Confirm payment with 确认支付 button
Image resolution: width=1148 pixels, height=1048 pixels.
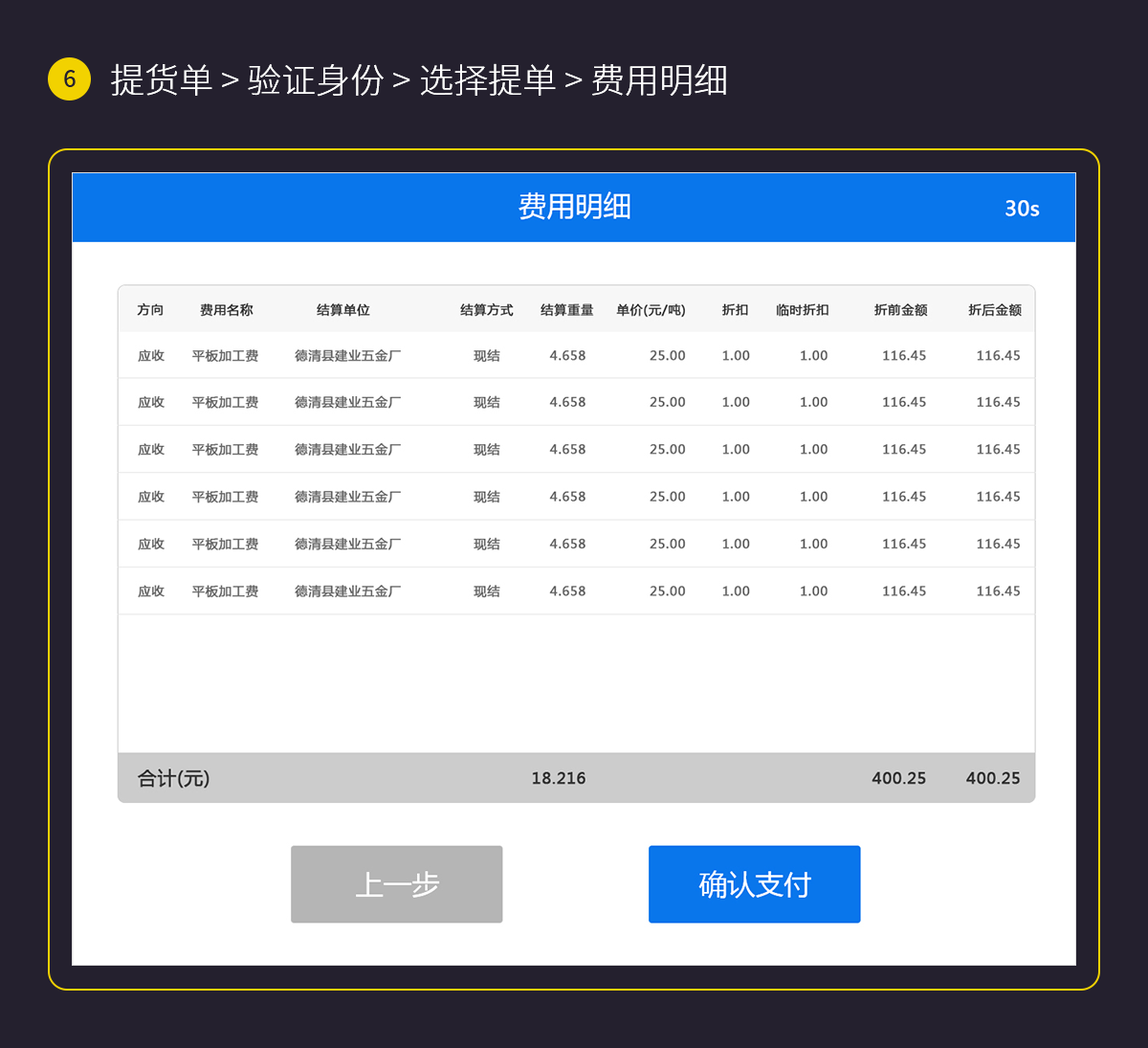(754, 884)
